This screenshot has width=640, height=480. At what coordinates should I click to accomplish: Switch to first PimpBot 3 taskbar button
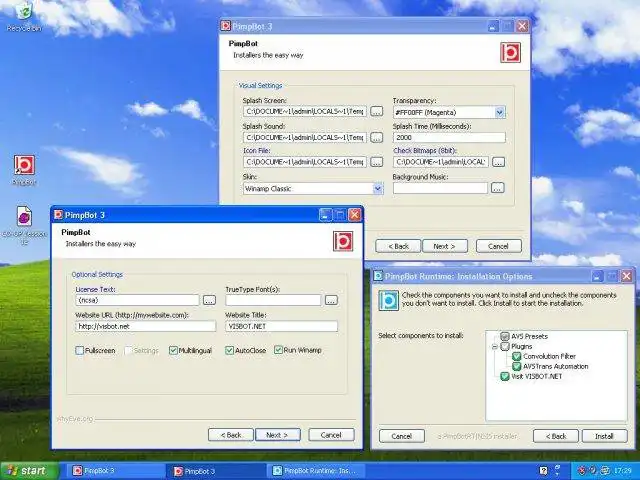[115, 471]
